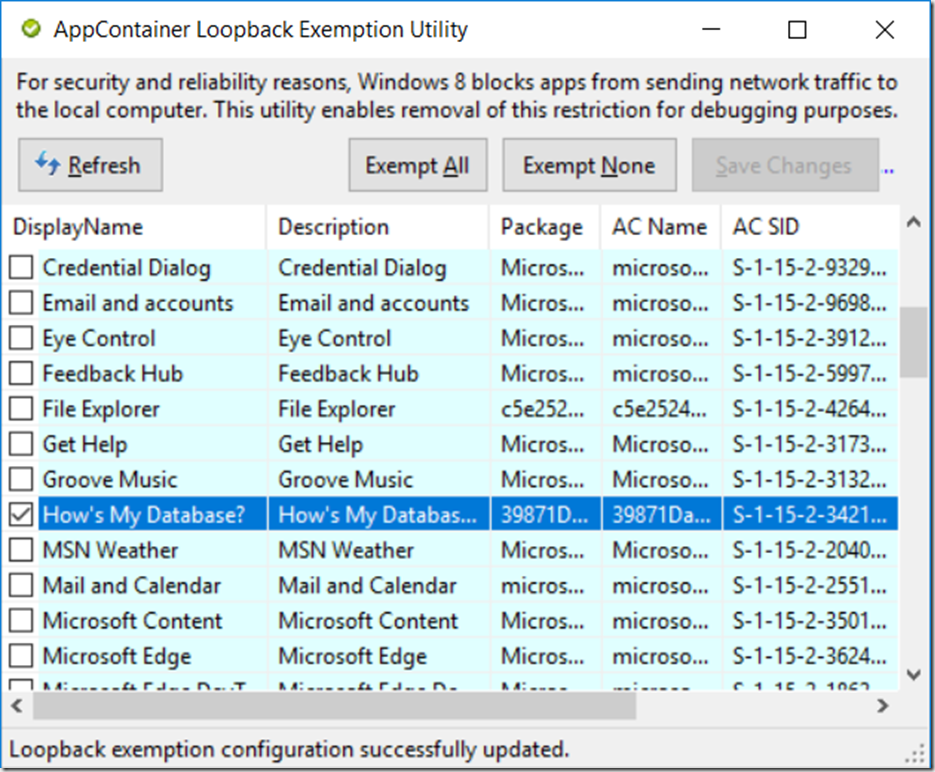Click the list's scroll up arrow
Screen dimensions: 935x772
913,223
